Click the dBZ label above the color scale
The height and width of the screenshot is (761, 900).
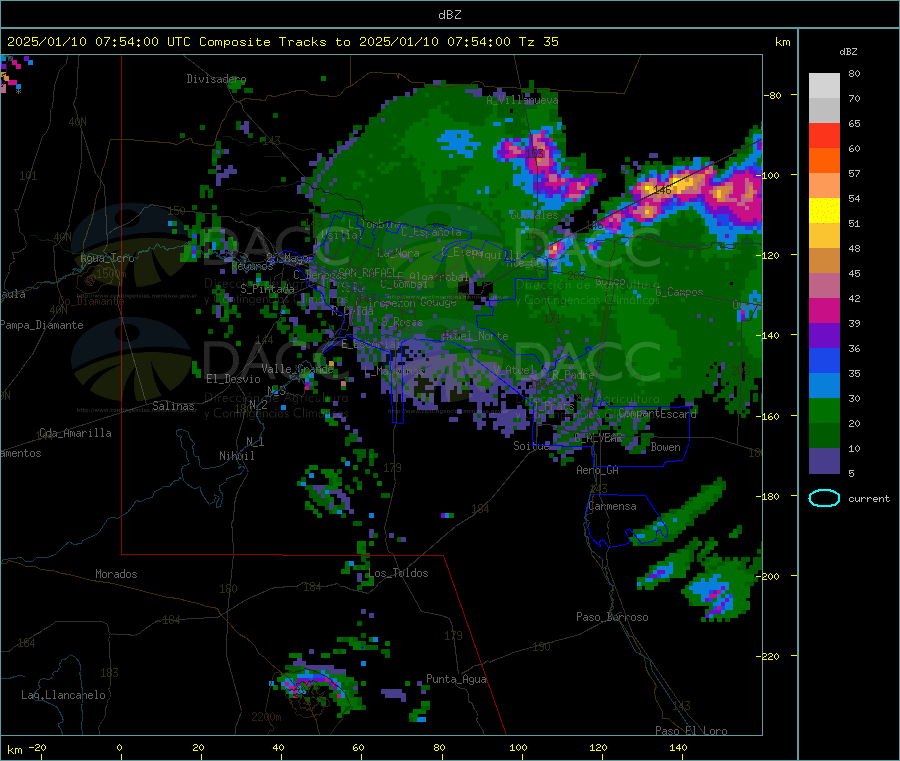(848, 52)
